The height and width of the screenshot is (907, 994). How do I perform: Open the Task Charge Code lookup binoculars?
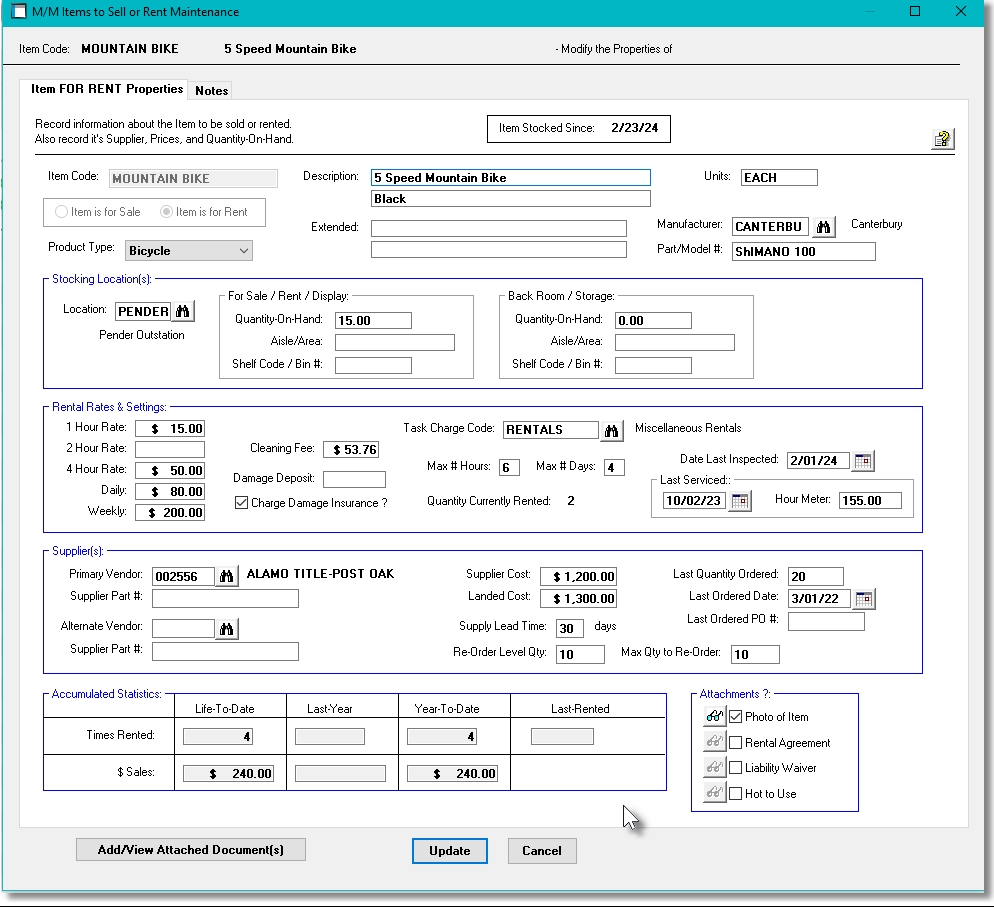click(x=612, y=429)
